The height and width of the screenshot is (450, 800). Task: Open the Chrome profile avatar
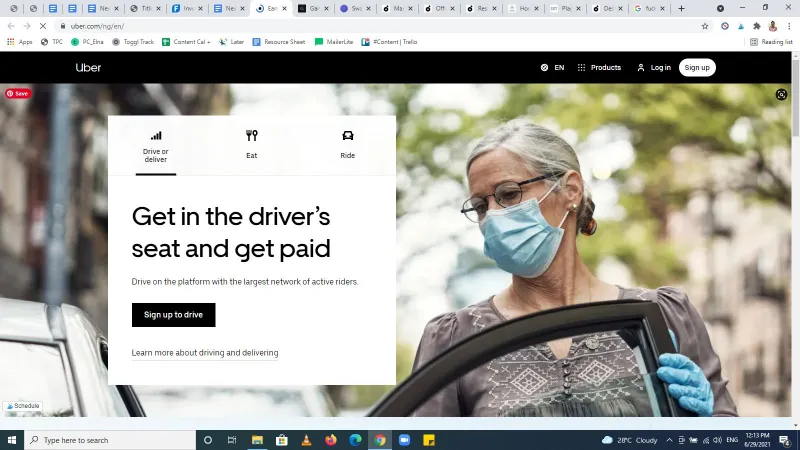pos(773,26)
